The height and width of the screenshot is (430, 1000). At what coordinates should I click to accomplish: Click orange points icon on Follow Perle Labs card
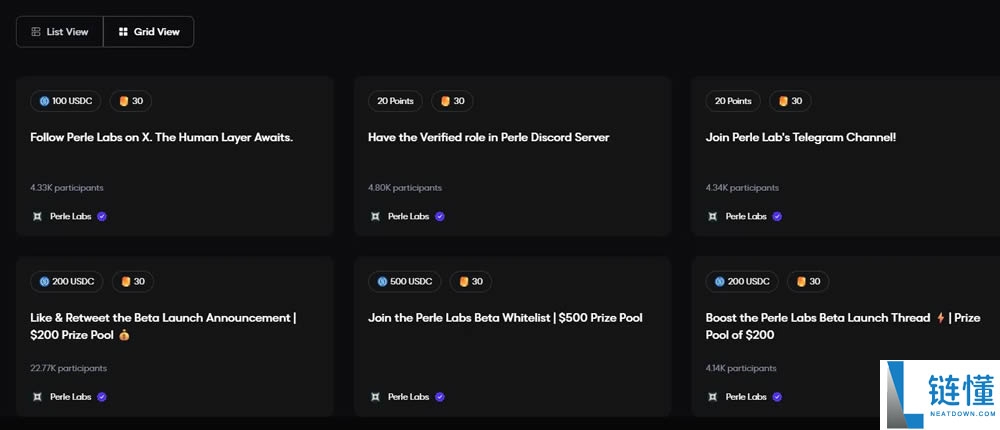pyautogui.click(x=124, y=101)
